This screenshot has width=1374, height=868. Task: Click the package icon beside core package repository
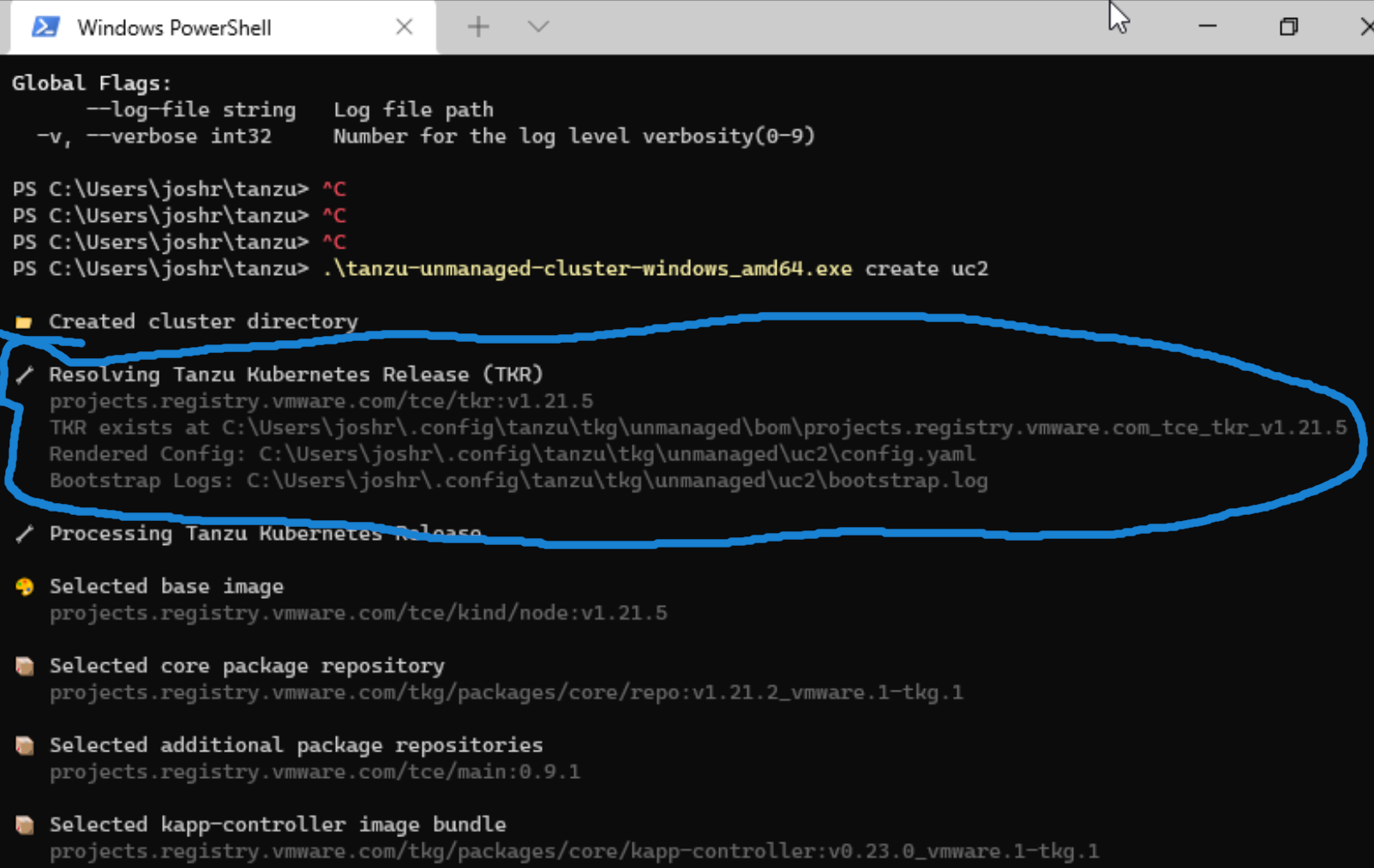pos(25,666)
